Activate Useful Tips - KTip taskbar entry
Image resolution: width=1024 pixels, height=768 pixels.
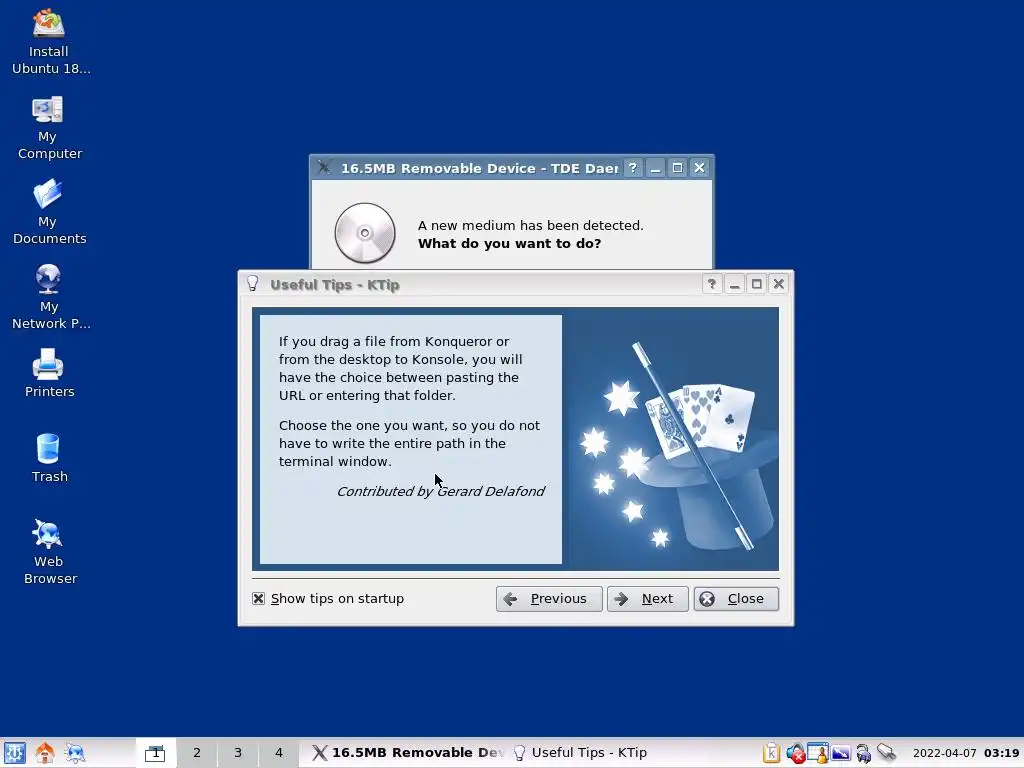click(580, 753)
